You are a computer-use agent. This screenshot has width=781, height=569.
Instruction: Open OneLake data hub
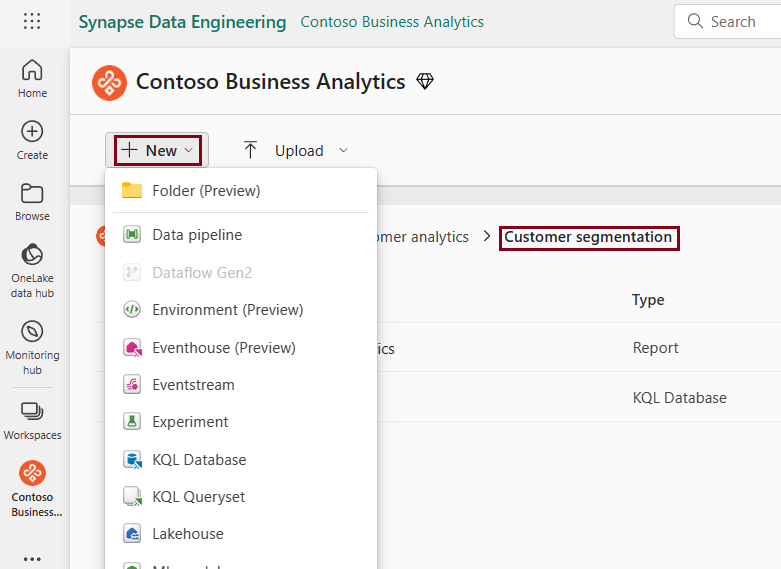32,271
